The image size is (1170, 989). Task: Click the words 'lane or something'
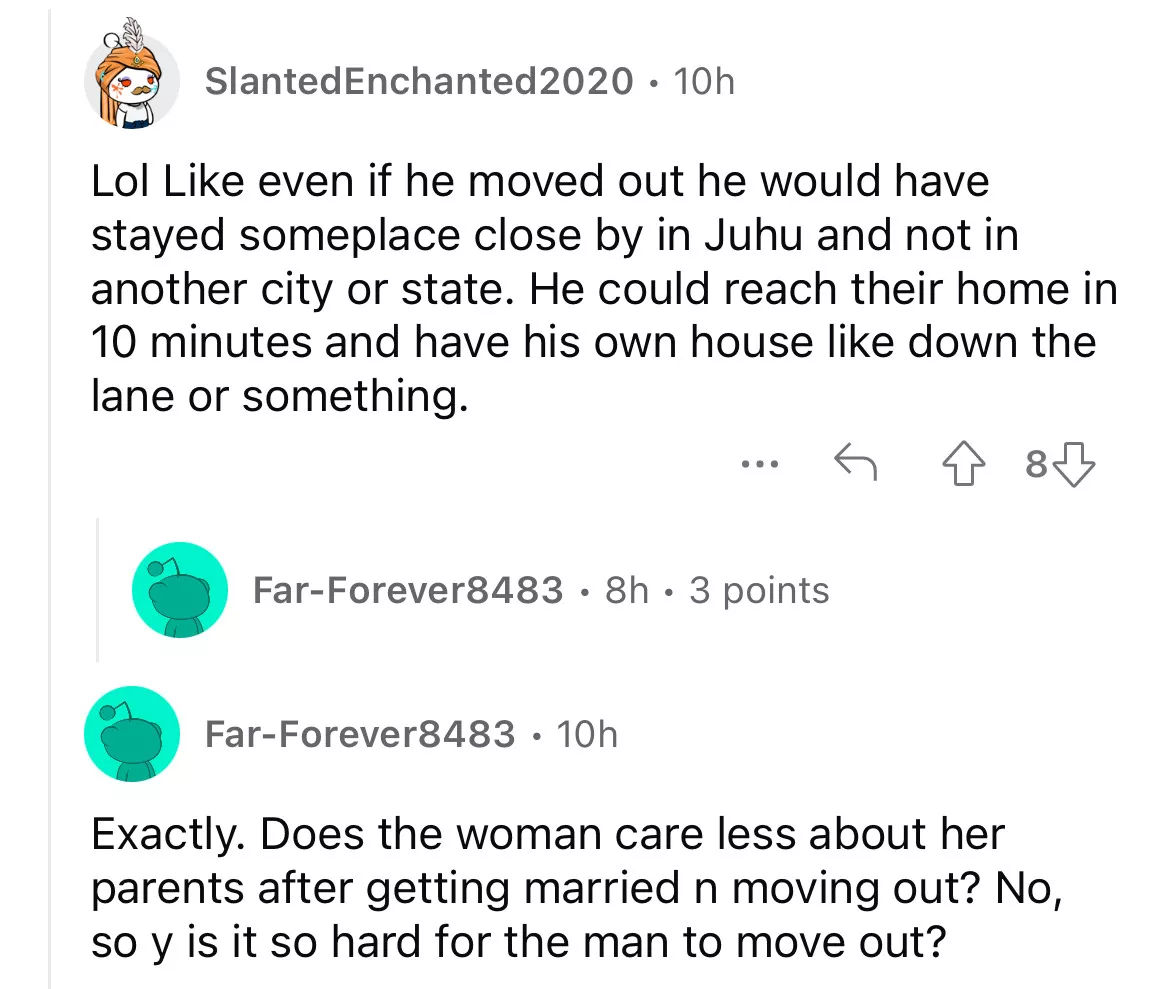280,397
